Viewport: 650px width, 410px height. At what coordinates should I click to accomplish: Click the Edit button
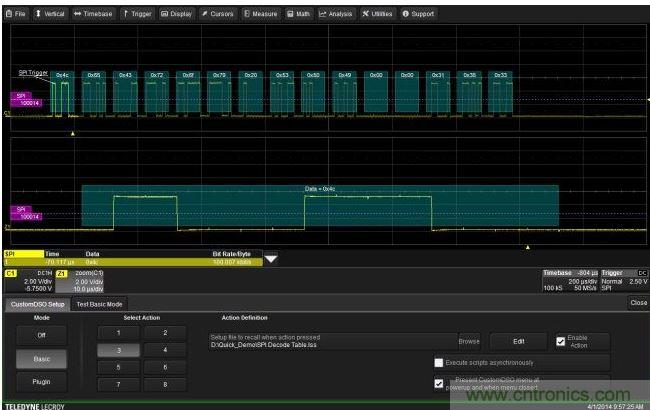[519, 341]
